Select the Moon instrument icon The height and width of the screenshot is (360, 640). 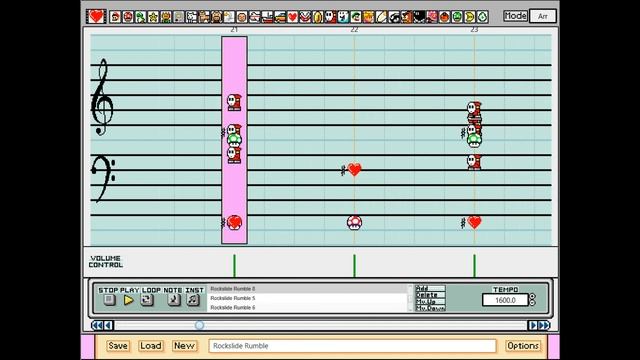coord(470,17)
